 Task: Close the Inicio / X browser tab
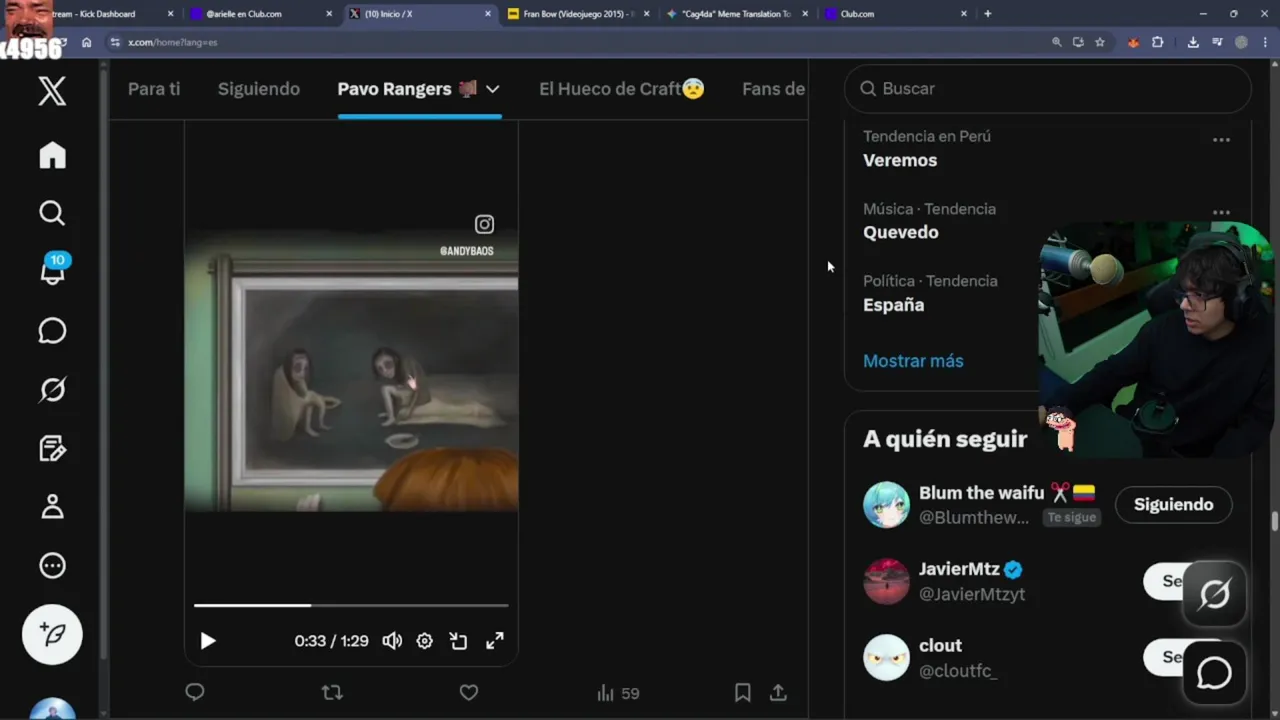tap(488, 14)
